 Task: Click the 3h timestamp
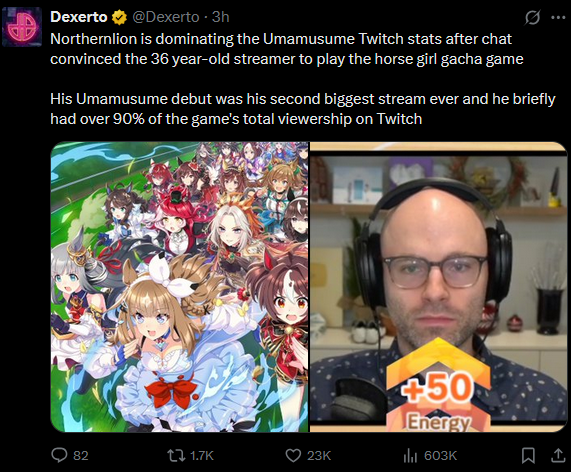(221, 17)
